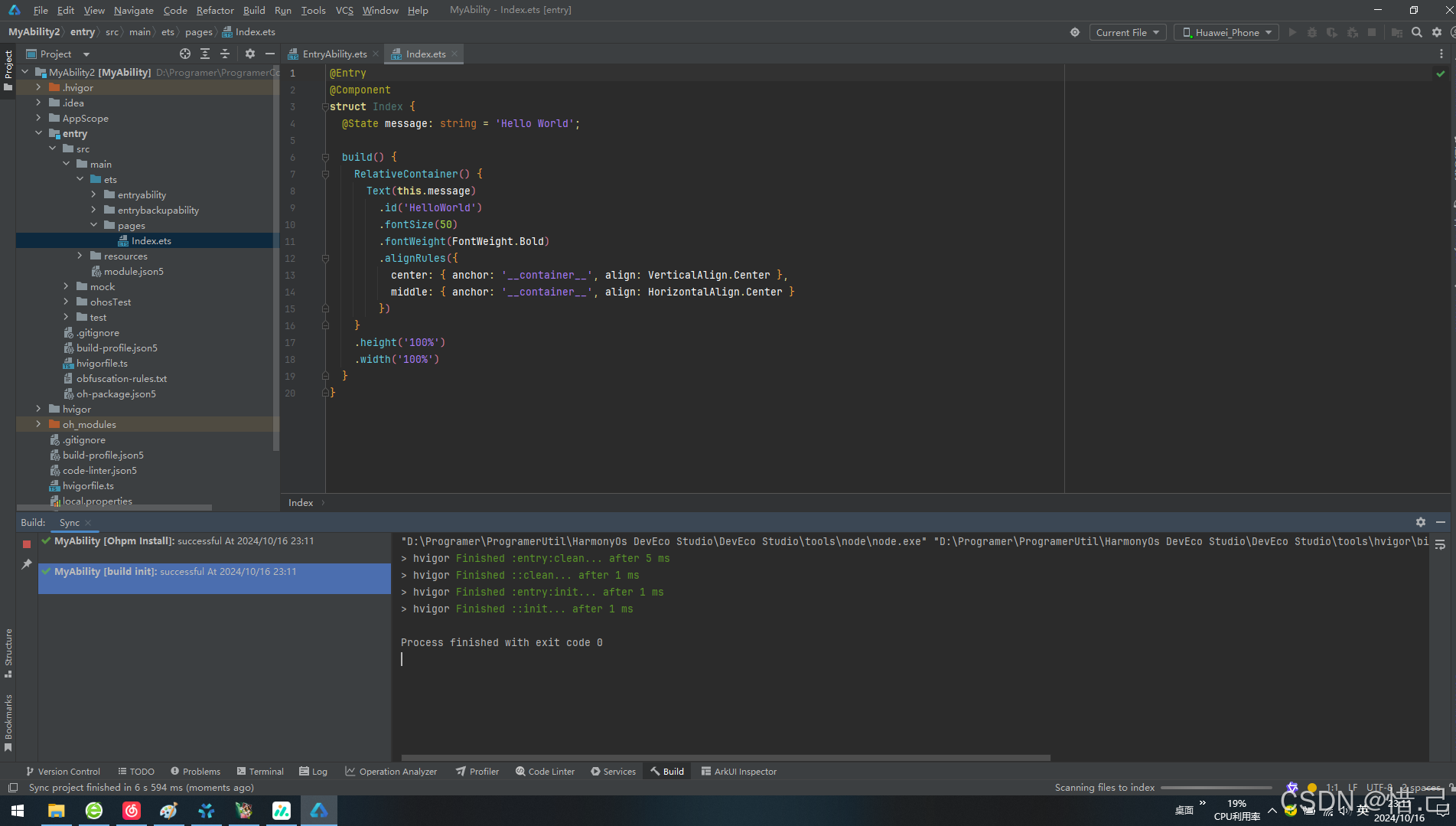Open the Profiler tool window
1456x826 pixels.
coord(477,771)
